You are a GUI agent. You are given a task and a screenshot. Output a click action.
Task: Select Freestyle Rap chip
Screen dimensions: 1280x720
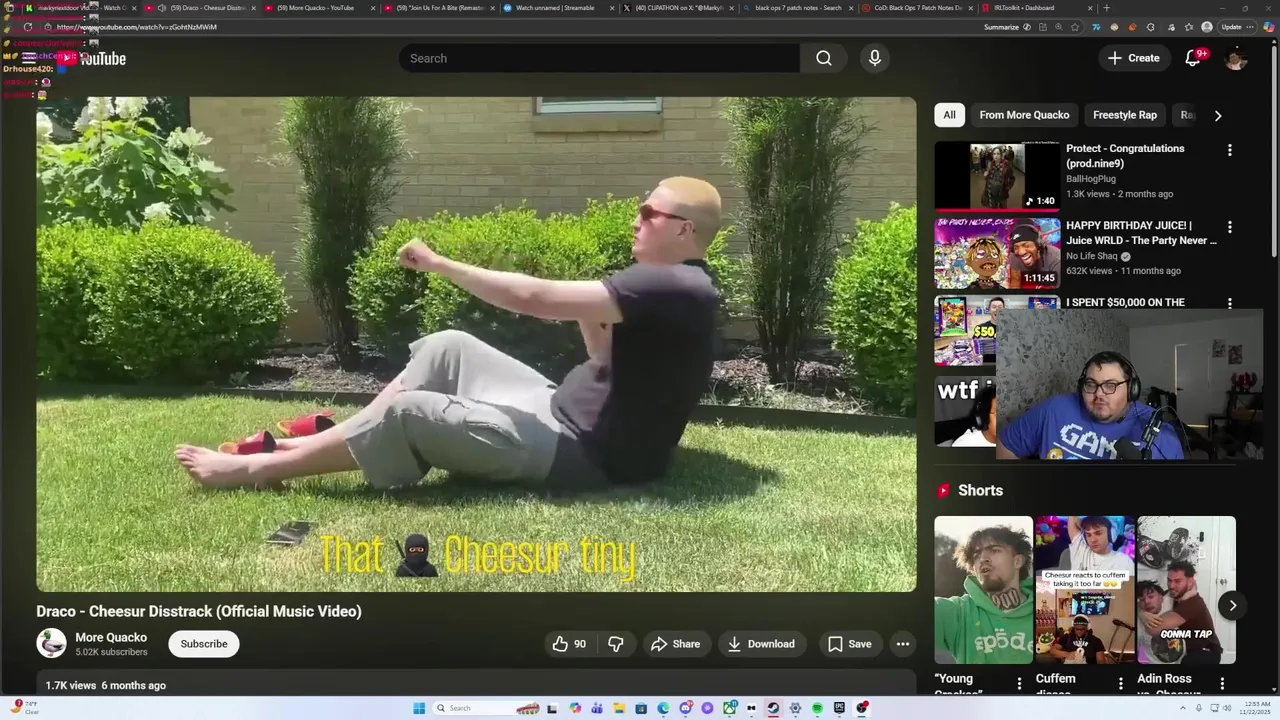point(1125,115)
